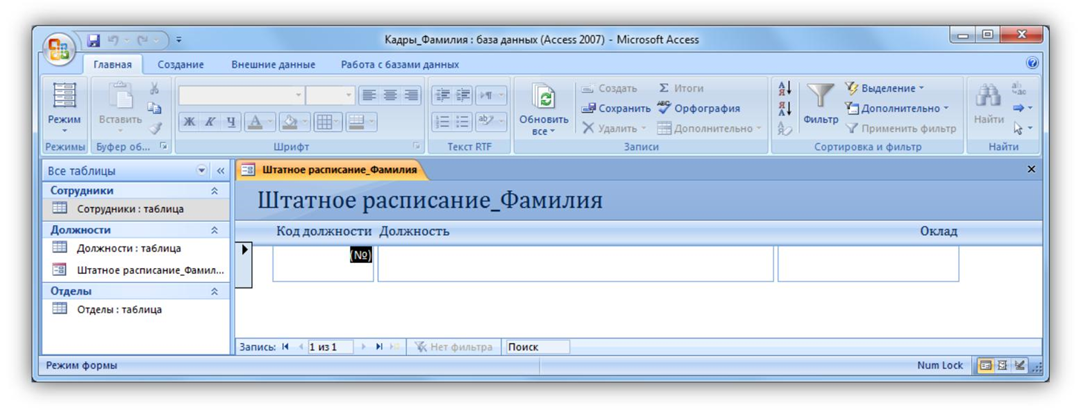Click the Обновить все refresh button
The height and width of the screenshot is (410, 1081).
[544, 108]
